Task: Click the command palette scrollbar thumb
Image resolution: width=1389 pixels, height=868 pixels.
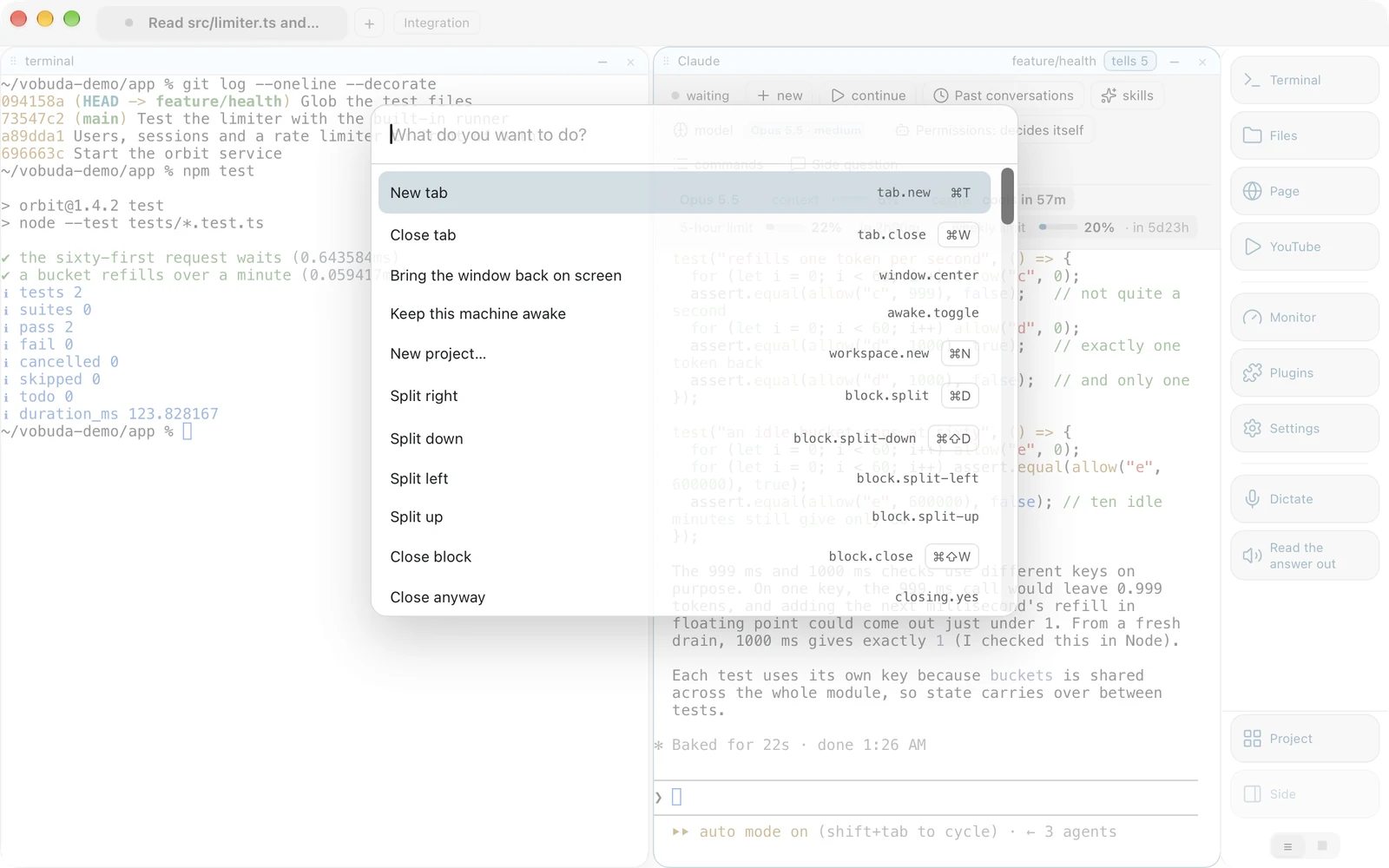Action: click(x=1007, y=196)
